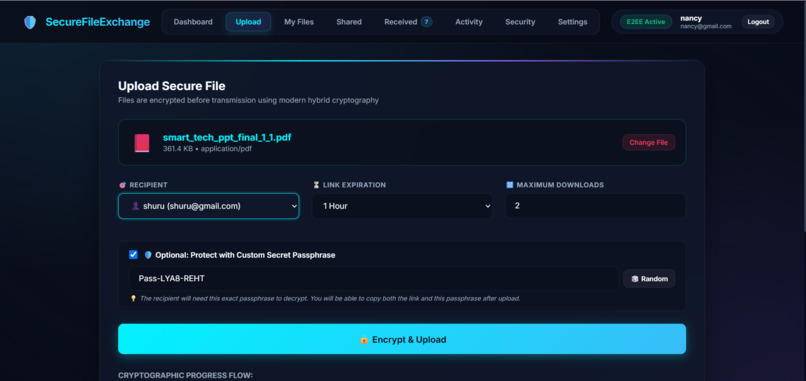Click the Maximum Downloads input field

pyautogui.click(x=595, y=206)
